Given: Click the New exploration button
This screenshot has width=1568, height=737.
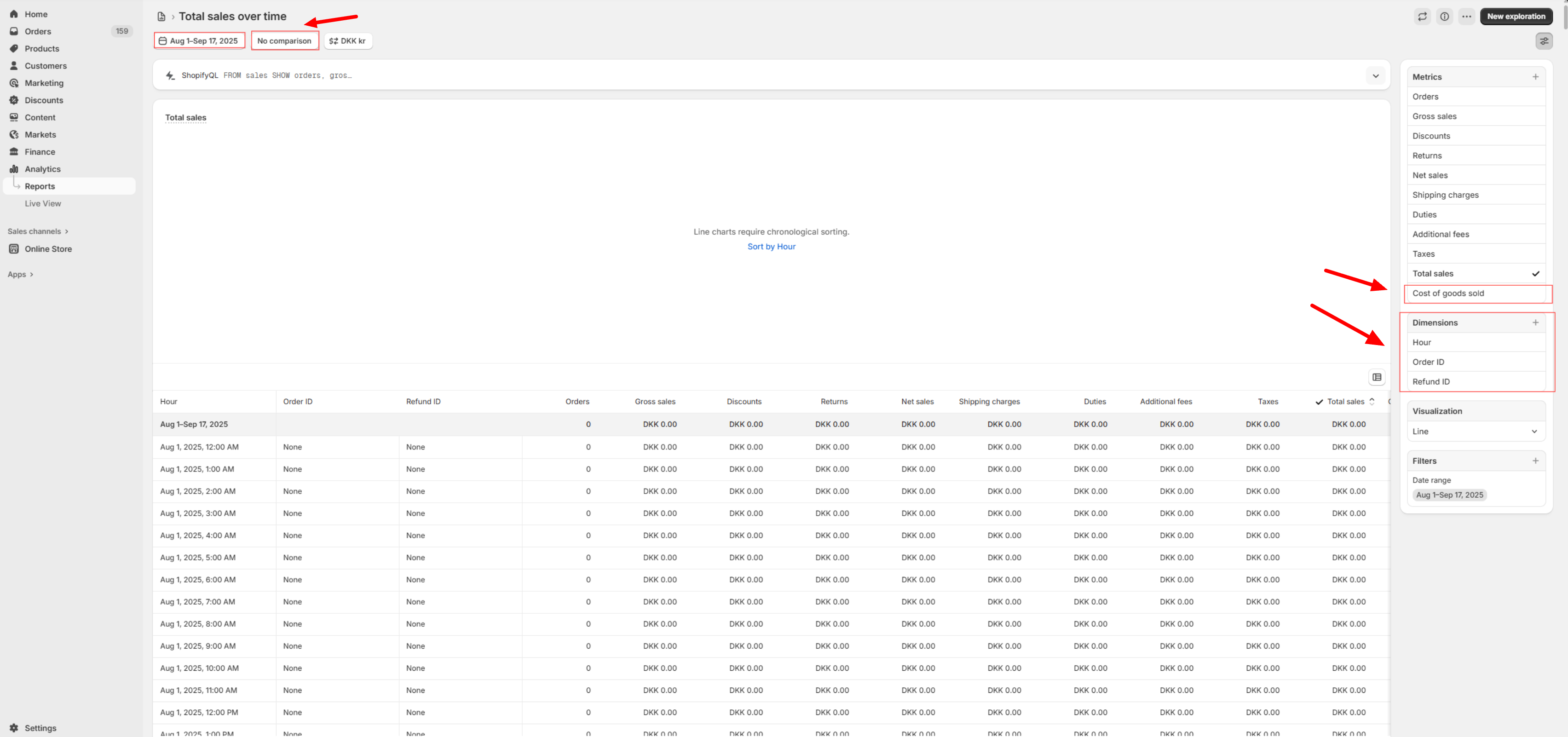Looking at the screenshot, I should (x=1516, y=17).
